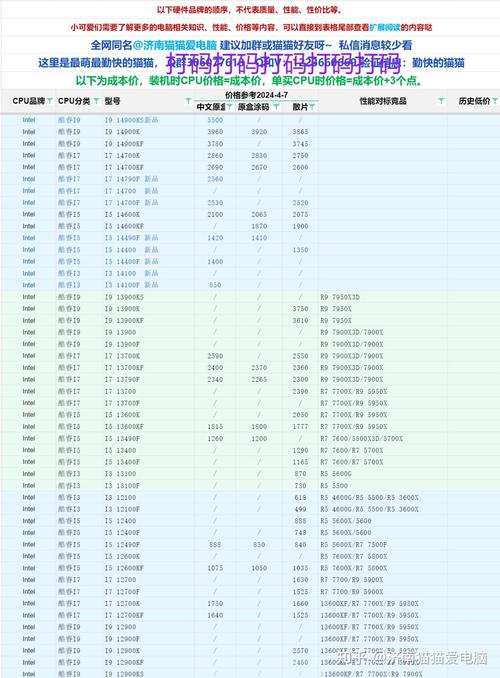Select the competitor cell R5 5600X/R7 7500F
500x678 pixels.
pos(353,544)
